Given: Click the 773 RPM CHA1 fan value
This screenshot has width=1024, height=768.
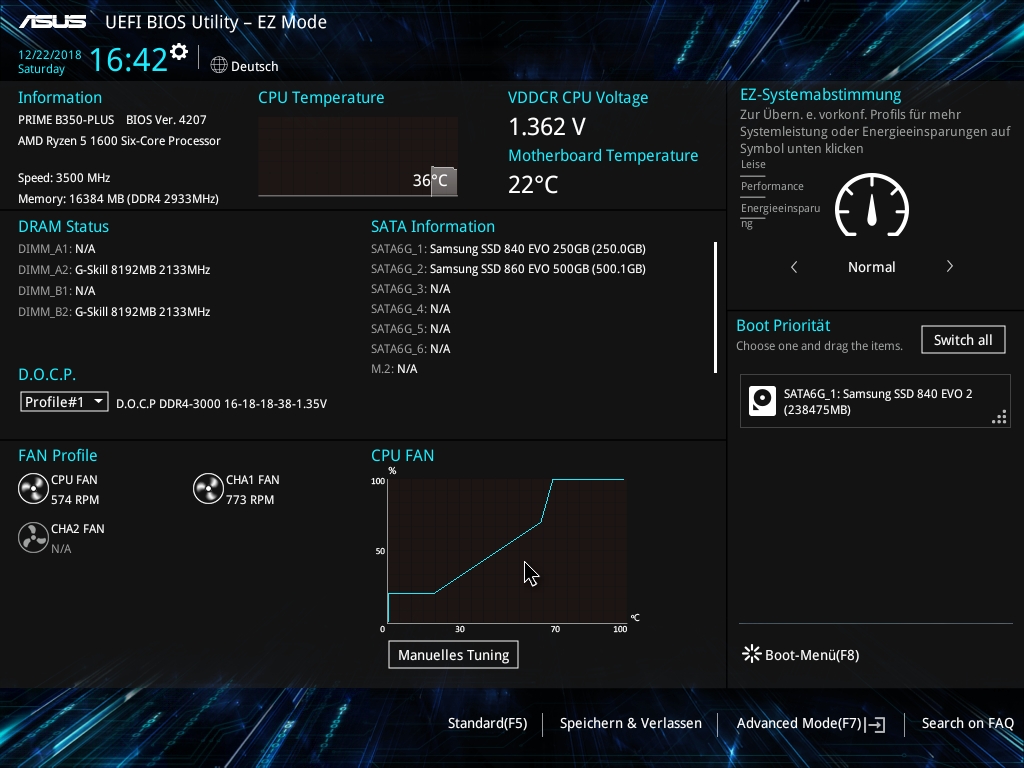Looking at the screenshot, I should pyautogui.click(x=250, y=500).
